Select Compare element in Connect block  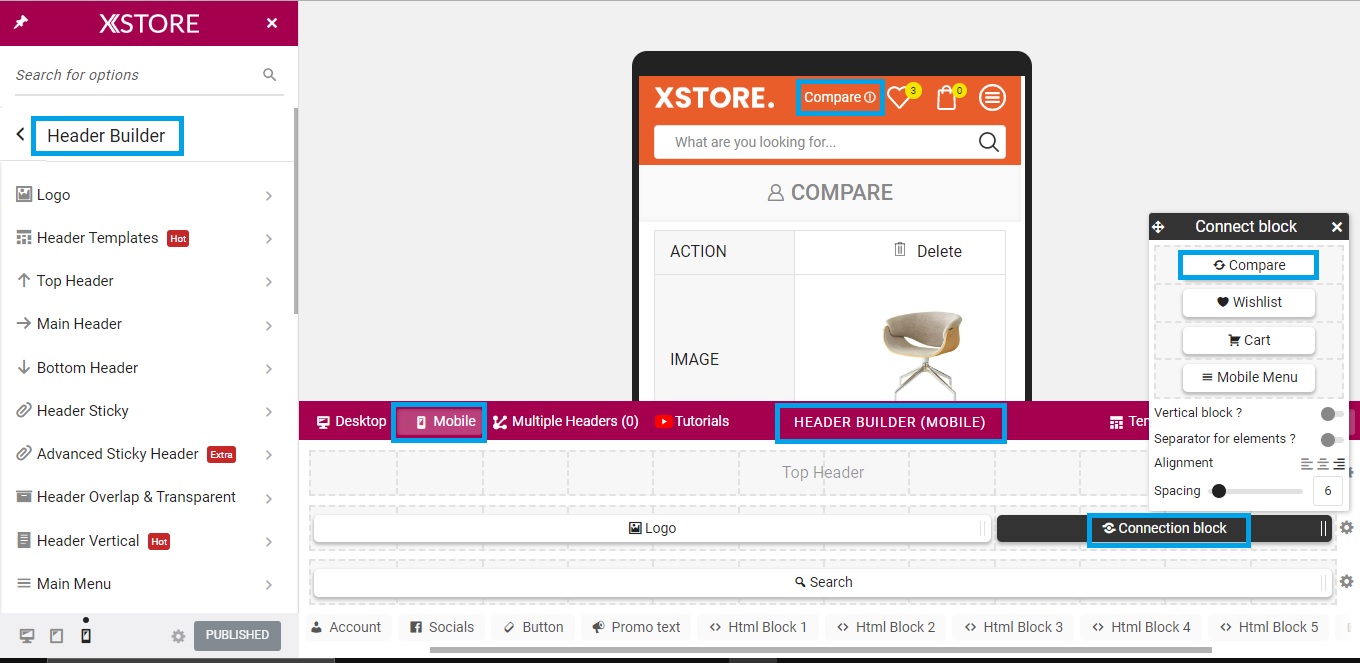pos(1249,265)
